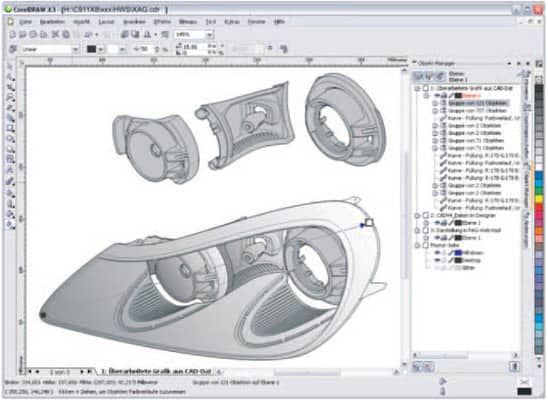Click the black start color fill picker

[x=91, y=49]
